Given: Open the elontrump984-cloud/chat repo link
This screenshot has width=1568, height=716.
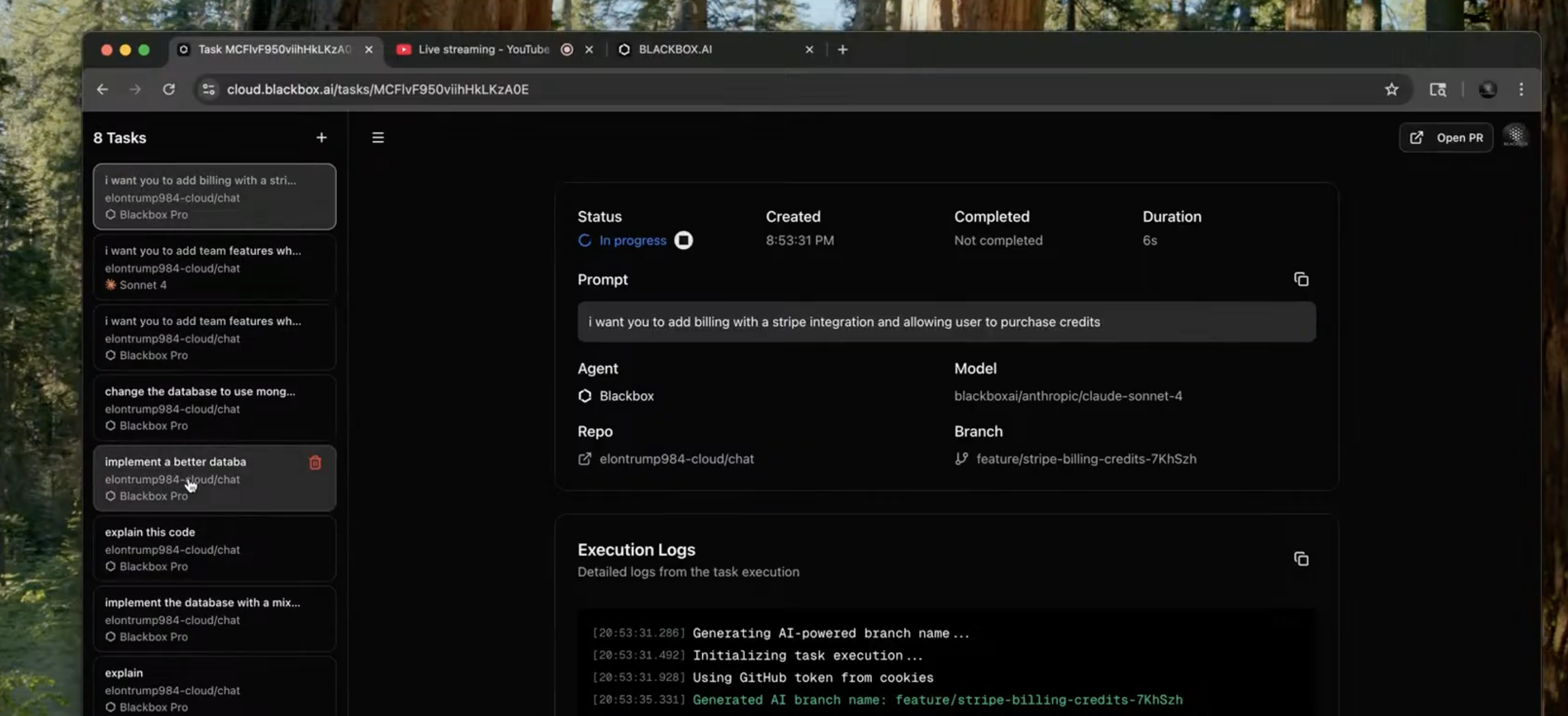Looking at the screenshot, I should [x=675, y=459].
